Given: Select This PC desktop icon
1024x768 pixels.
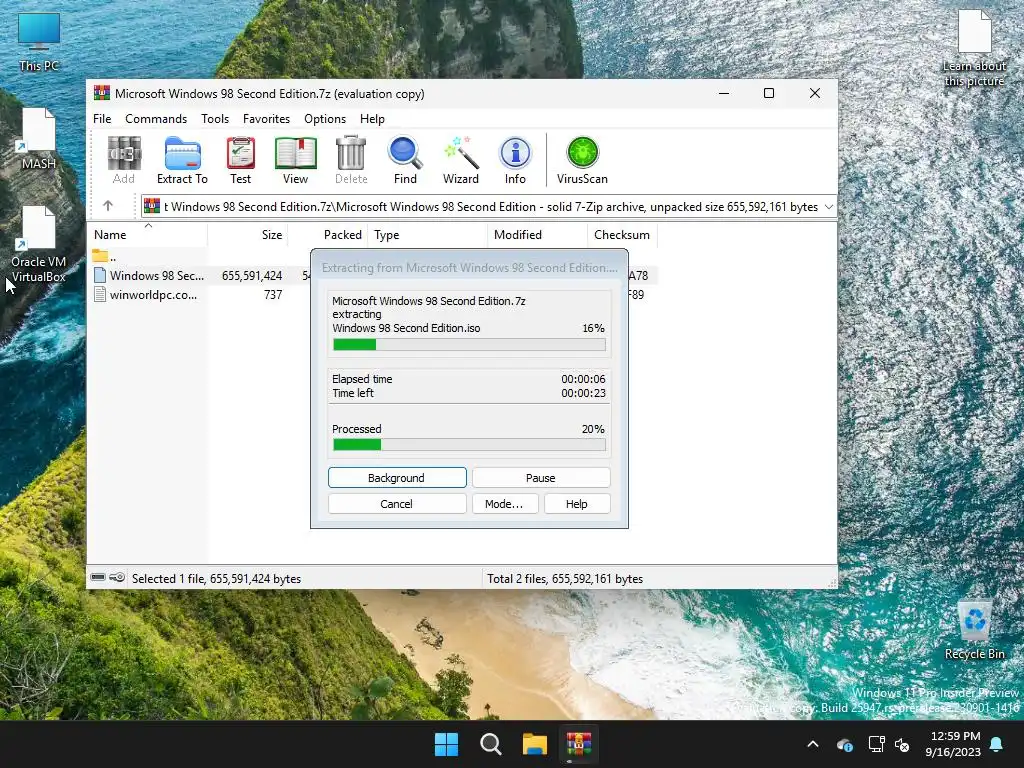Looking at the screenshot, I should point(39,41).
